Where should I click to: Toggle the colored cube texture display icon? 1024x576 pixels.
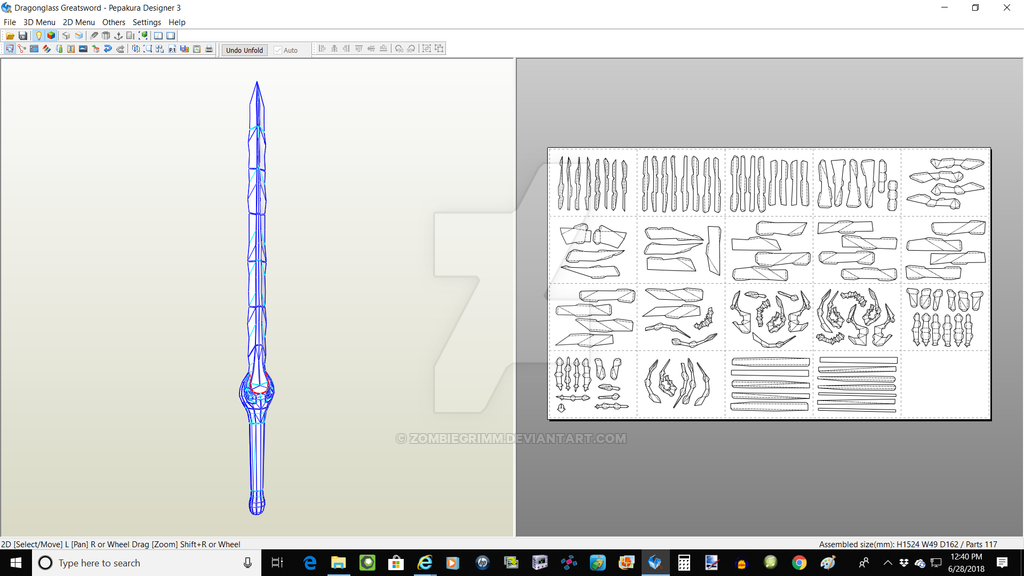tap(51, 36)
